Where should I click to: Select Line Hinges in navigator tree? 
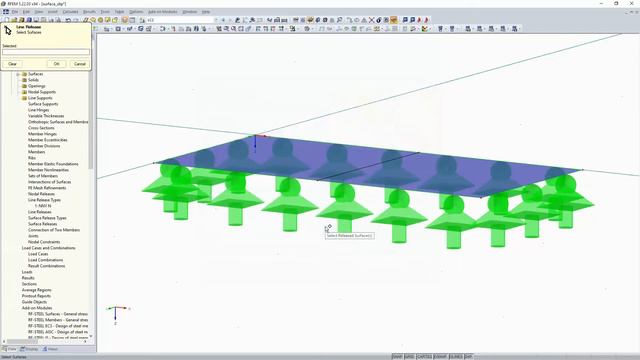pyautogui.click(x=38, y=110)
